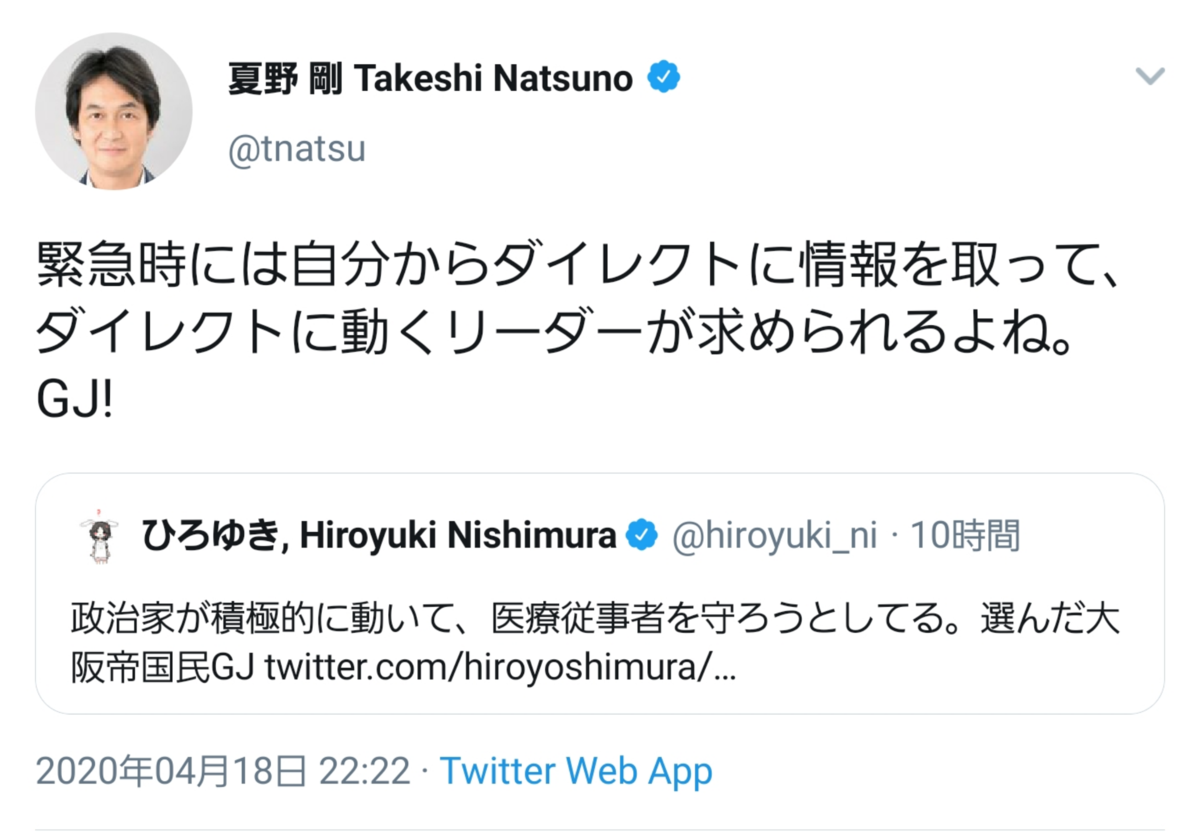Open the @hiroyuki_ni handle
This screenshot has height=832, width=1200.
(x=774, y=537)
